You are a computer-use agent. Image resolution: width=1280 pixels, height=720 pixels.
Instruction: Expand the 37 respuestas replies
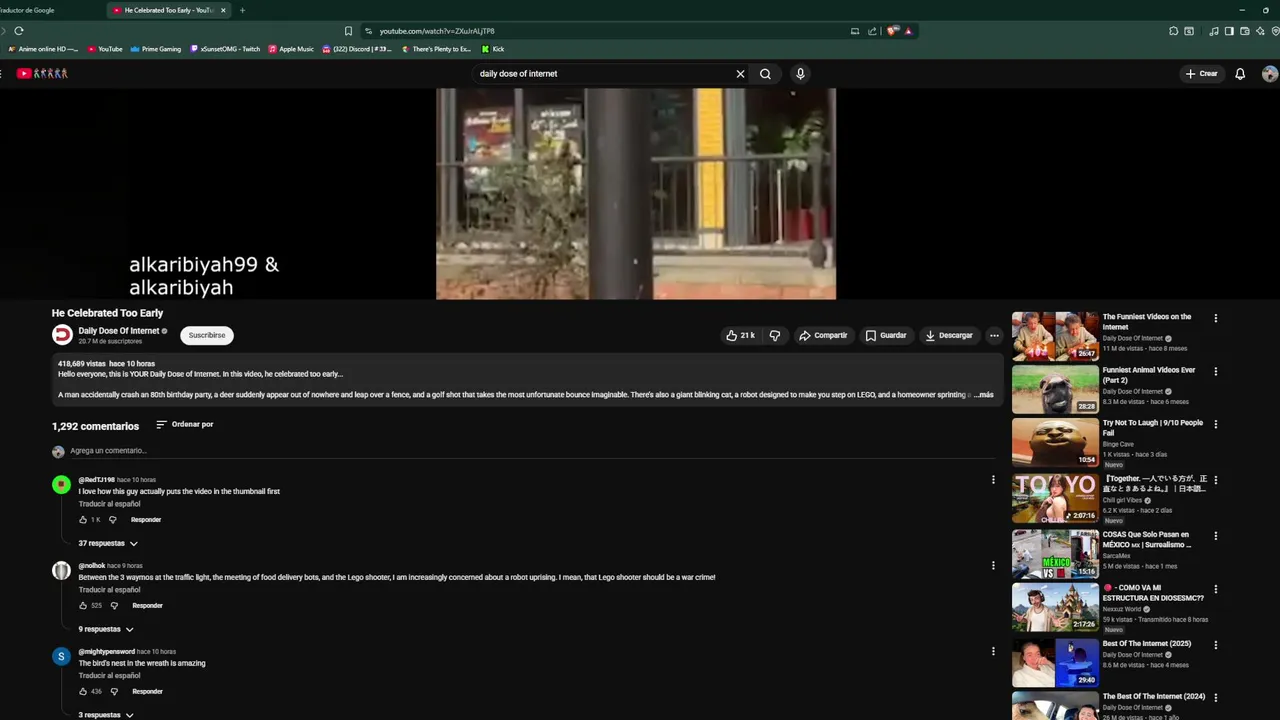click(x=108, y=544)
